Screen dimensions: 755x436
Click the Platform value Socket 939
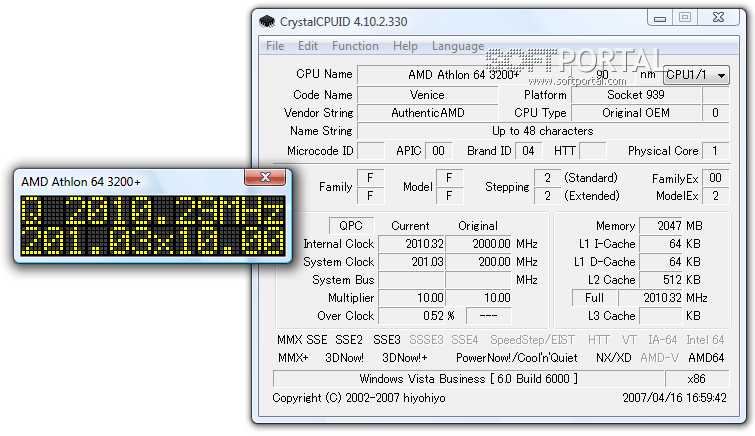[636, 95]
